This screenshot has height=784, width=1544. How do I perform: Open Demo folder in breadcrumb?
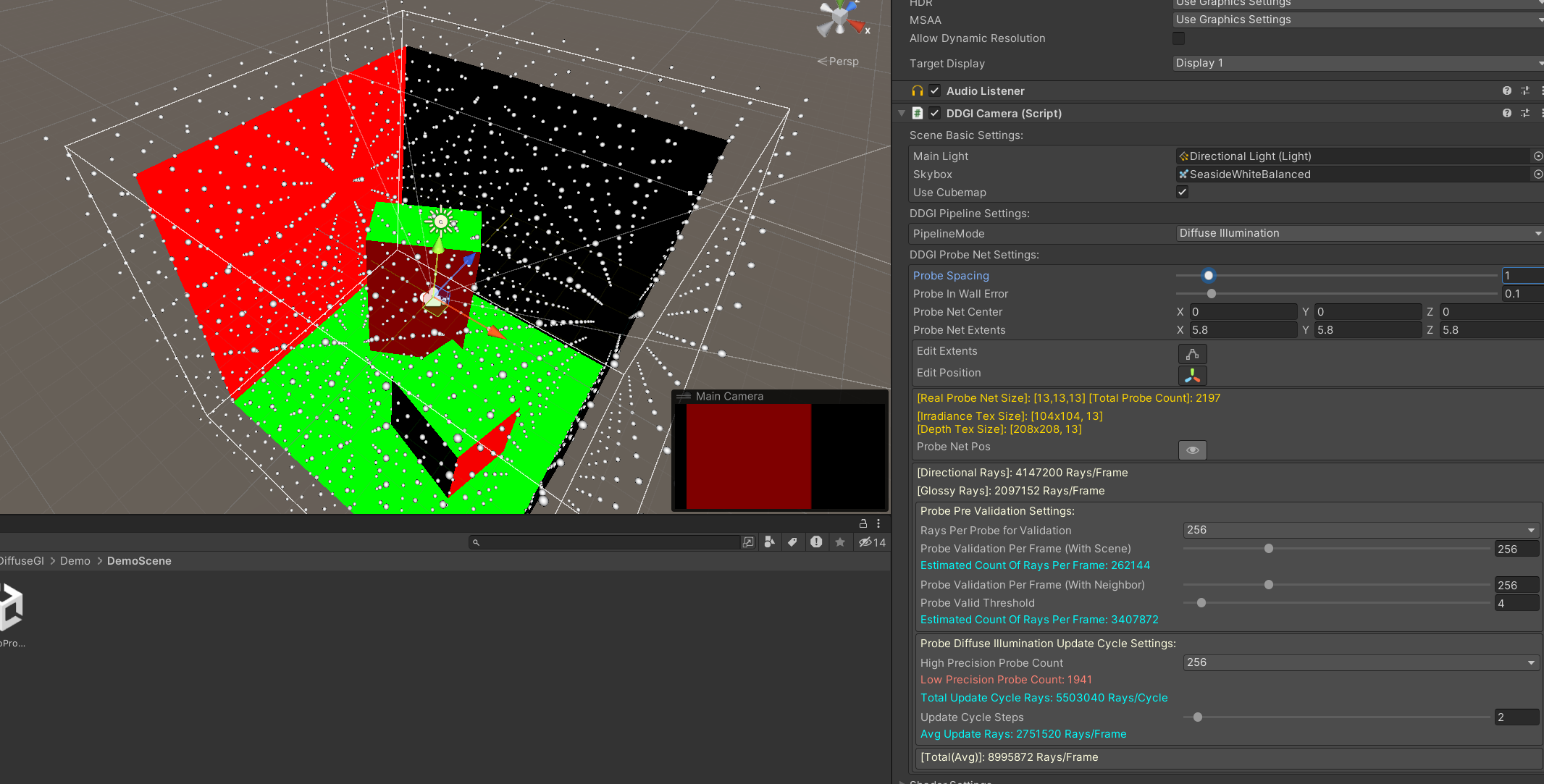(75, 561)
